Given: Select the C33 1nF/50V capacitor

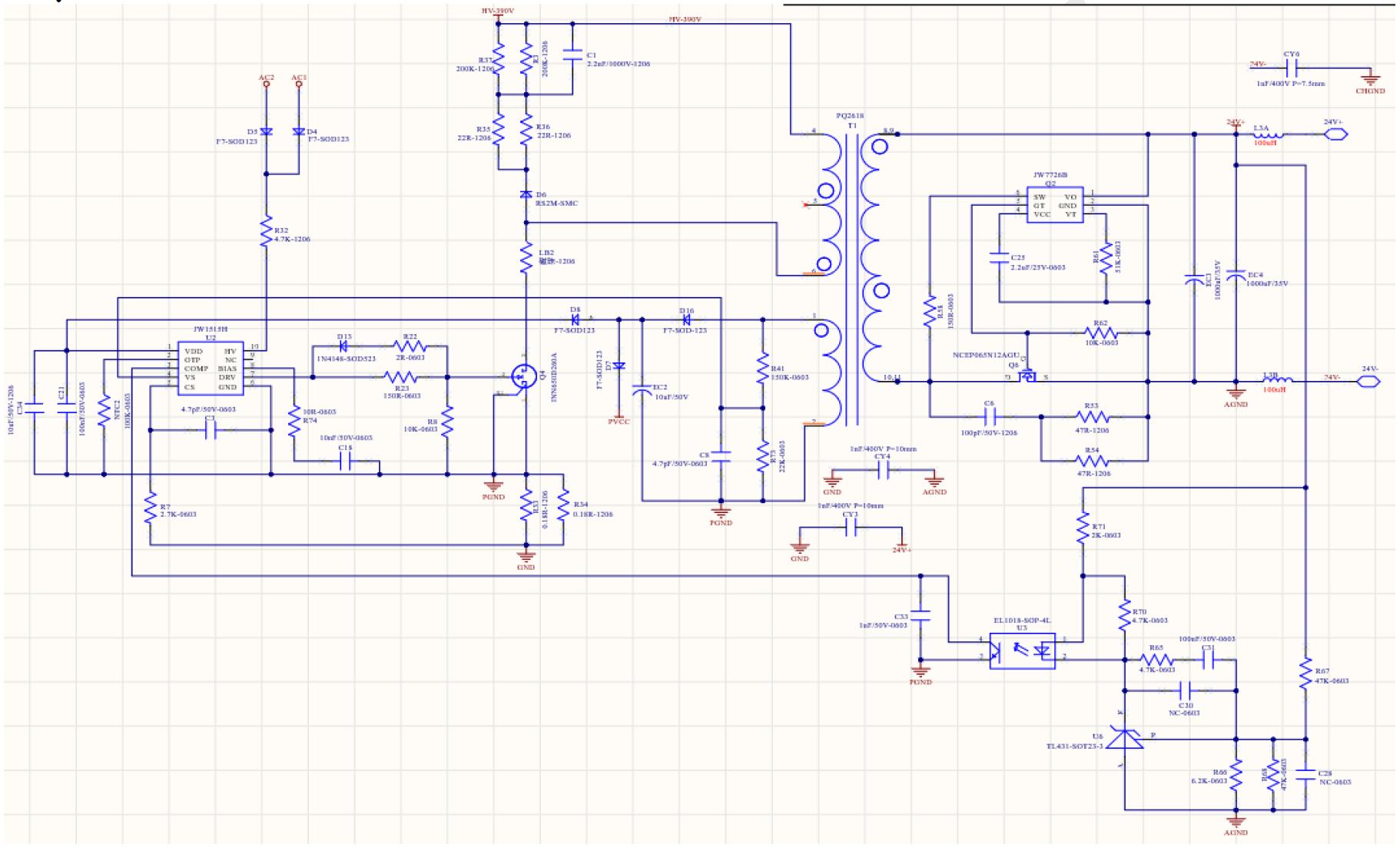Looking at the screenshot, I should (920, 616).
